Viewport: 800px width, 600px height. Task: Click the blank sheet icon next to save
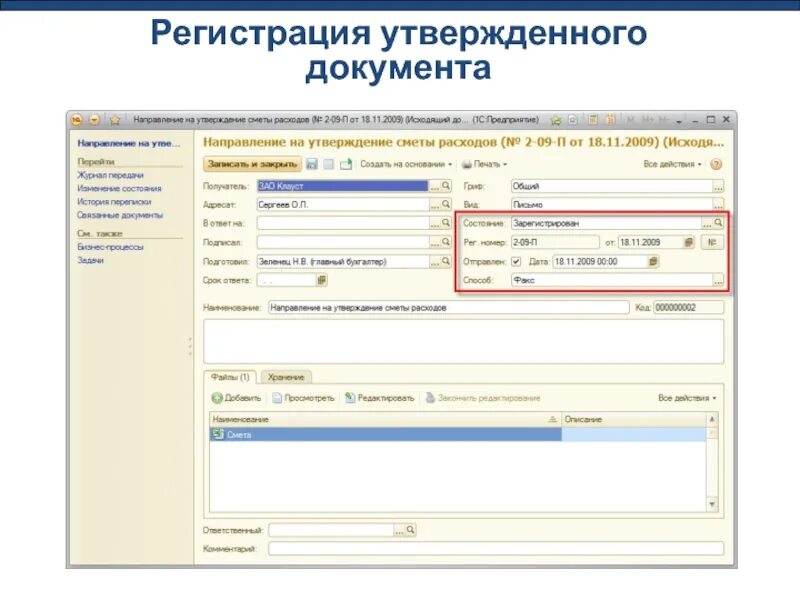pyautogui.click(x=329, y=164)
